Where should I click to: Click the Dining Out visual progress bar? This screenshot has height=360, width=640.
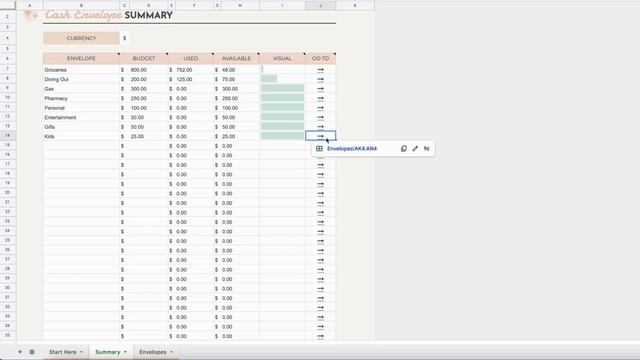[x=269, y=79]
